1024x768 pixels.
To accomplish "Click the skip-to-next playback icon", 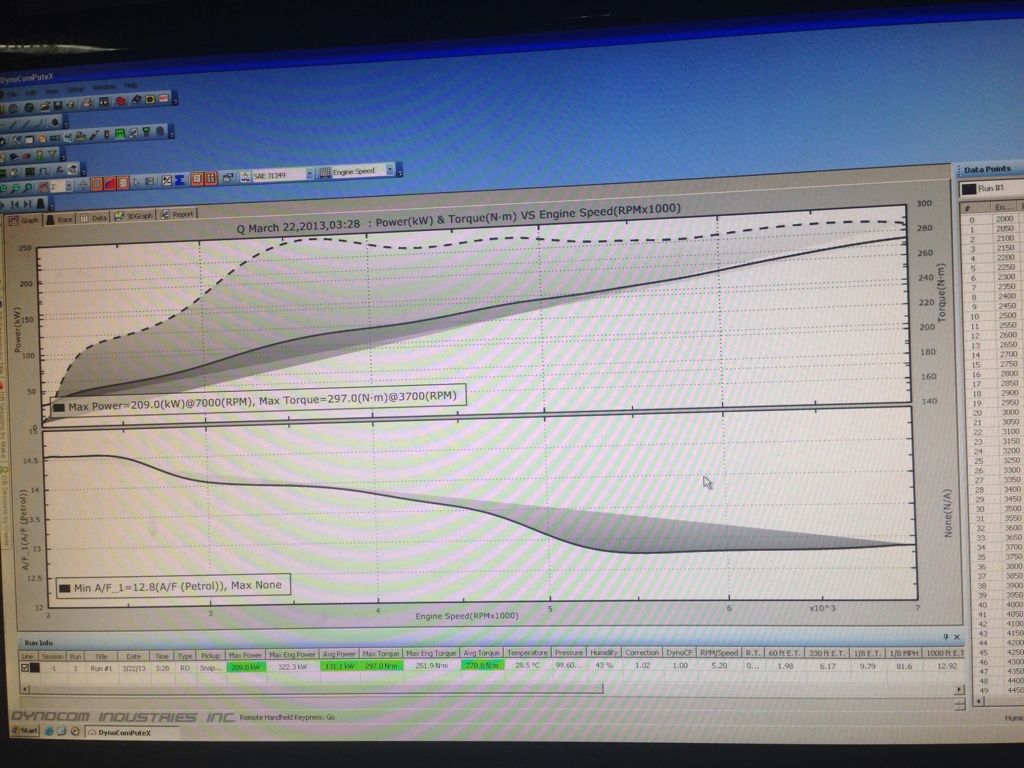I will pyautogui.click(x=29, y=203).
